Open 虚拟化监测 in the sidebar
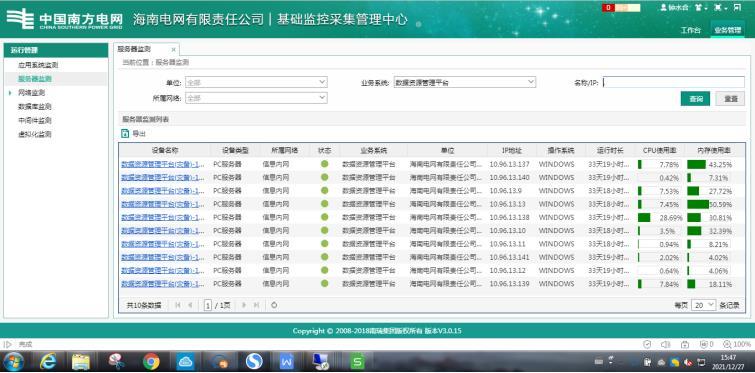Viewport: 755px width, 373px height. point(35,134)
